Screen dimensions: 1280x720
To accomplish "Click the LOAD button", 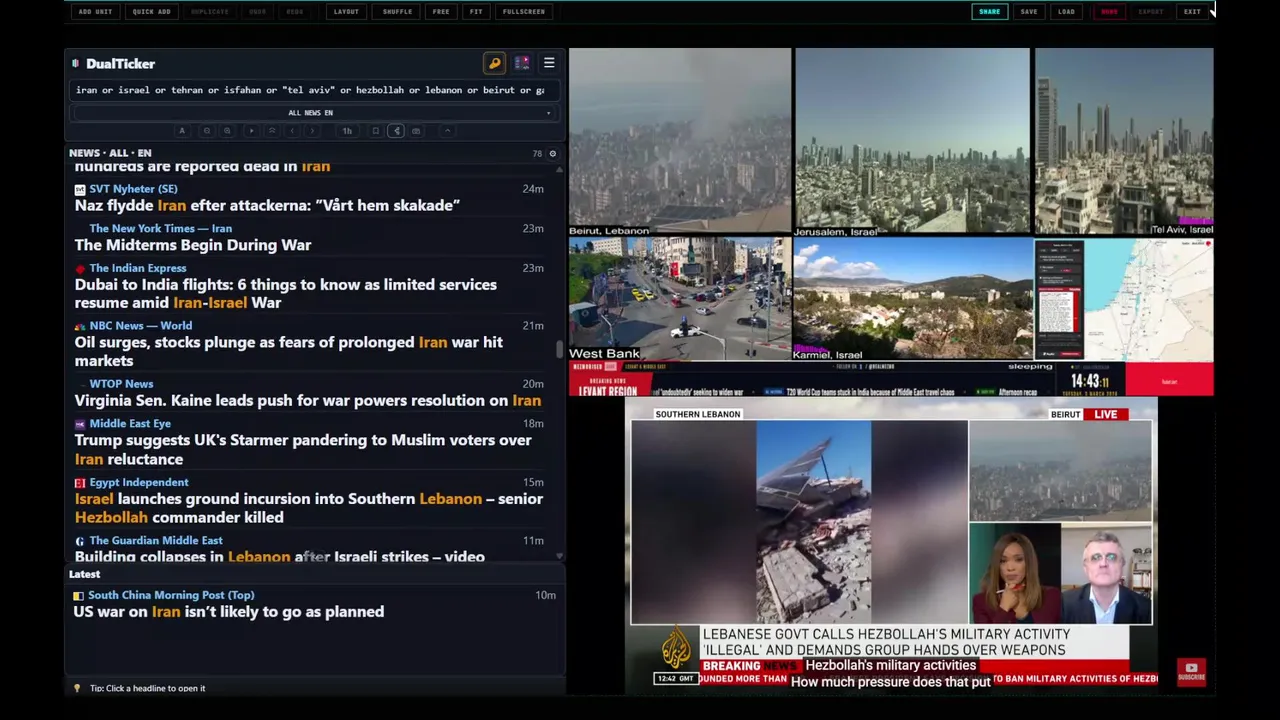I will [x=1067, y=12].
